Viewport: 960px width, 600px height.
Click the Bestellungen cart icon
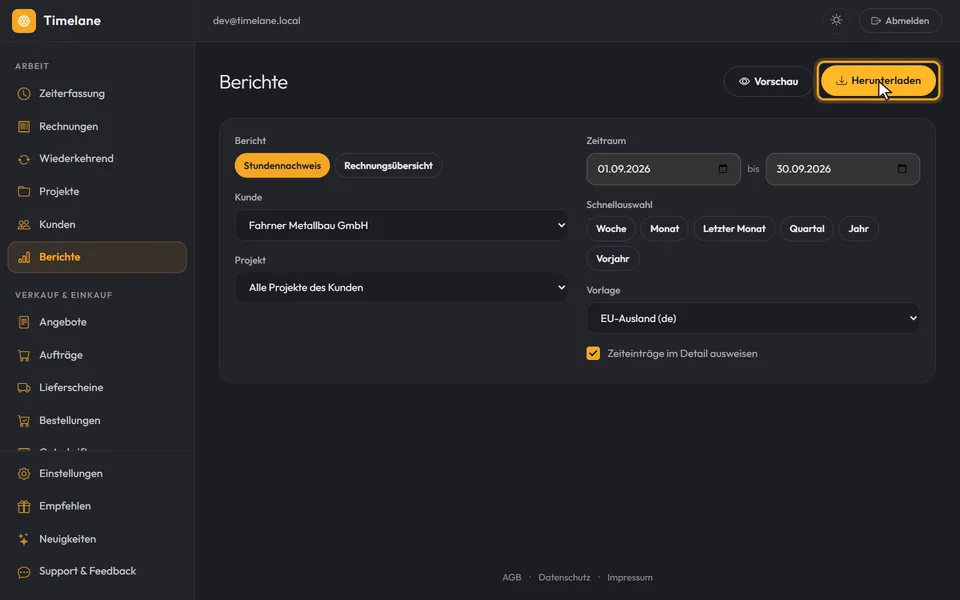(24, 421)
